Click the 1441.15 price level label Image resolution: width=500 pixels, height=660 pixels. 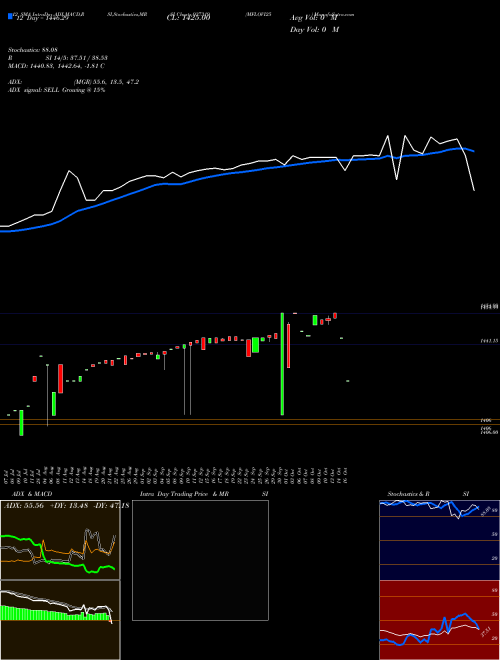[490, 341]
